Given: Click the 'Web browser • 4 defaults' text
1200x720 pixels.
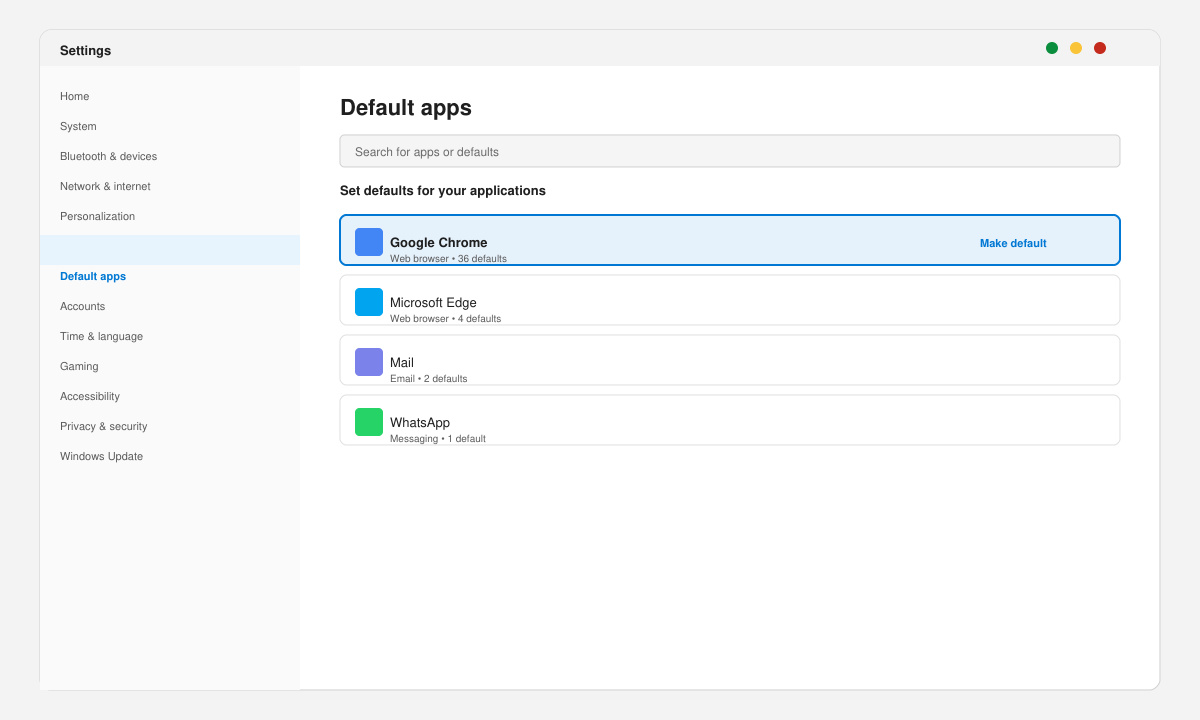Looking at the screenshot, I should [x=445, y=319].
